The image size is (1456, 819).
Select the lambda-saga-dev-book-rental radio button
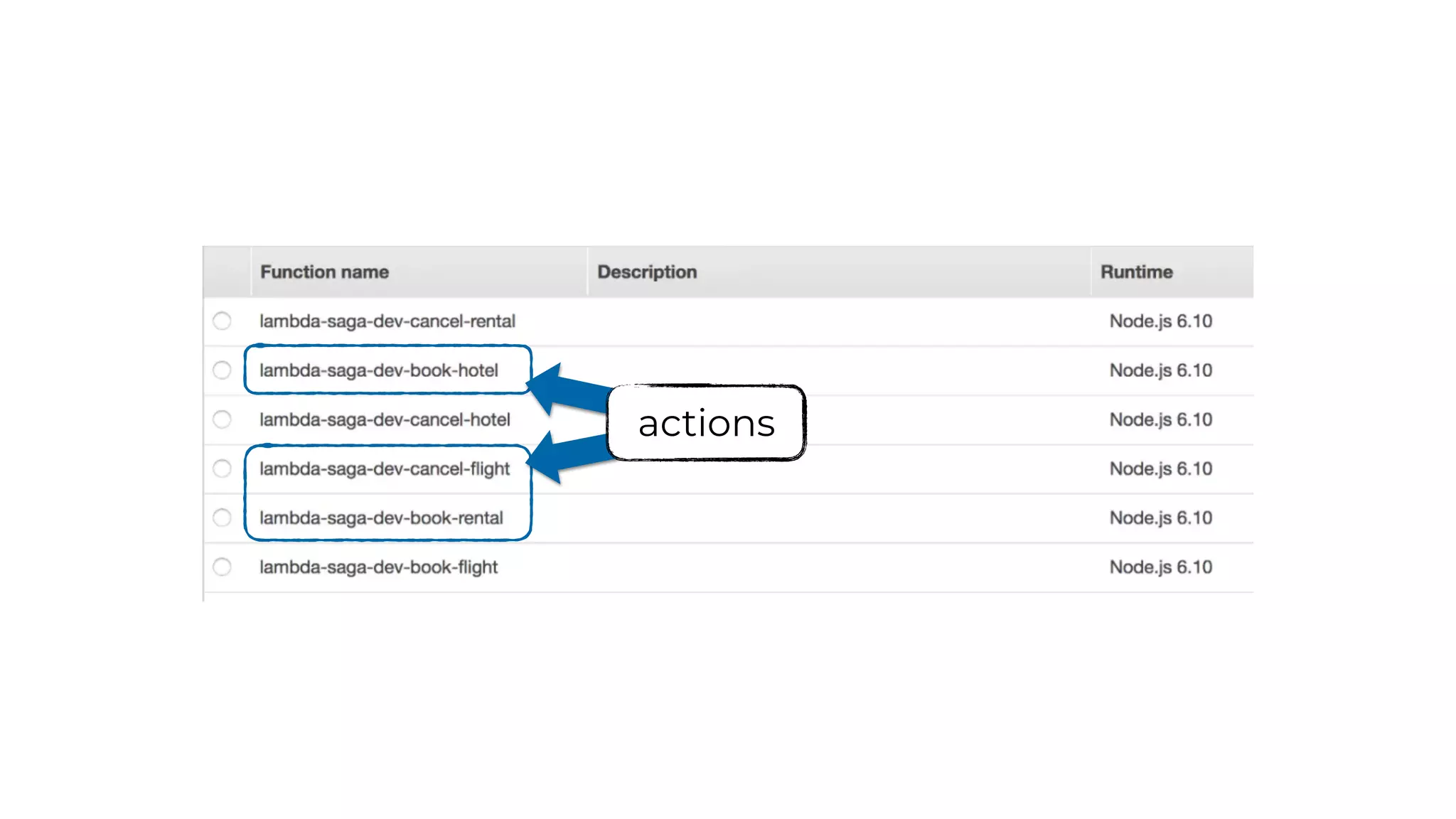tap(222, 518)
